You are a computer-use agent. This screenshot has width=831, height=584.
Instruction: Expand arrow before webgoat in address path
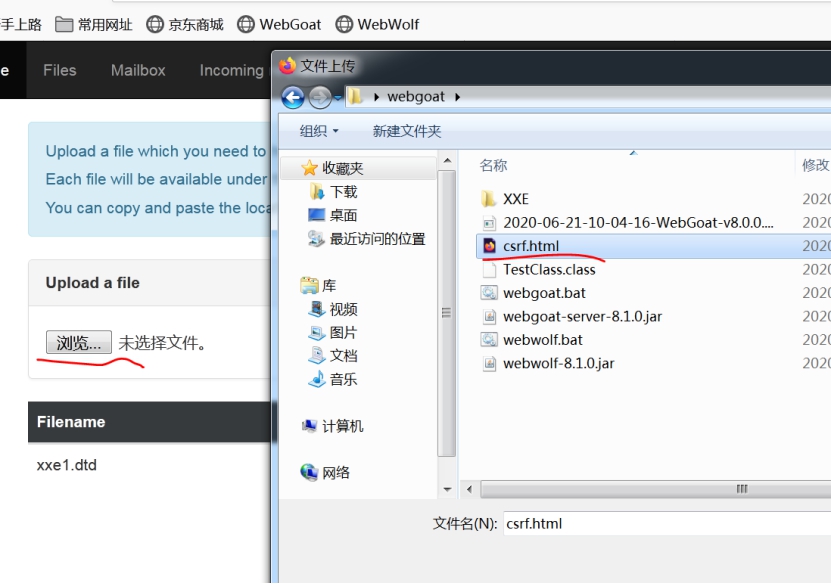[376, 97]
